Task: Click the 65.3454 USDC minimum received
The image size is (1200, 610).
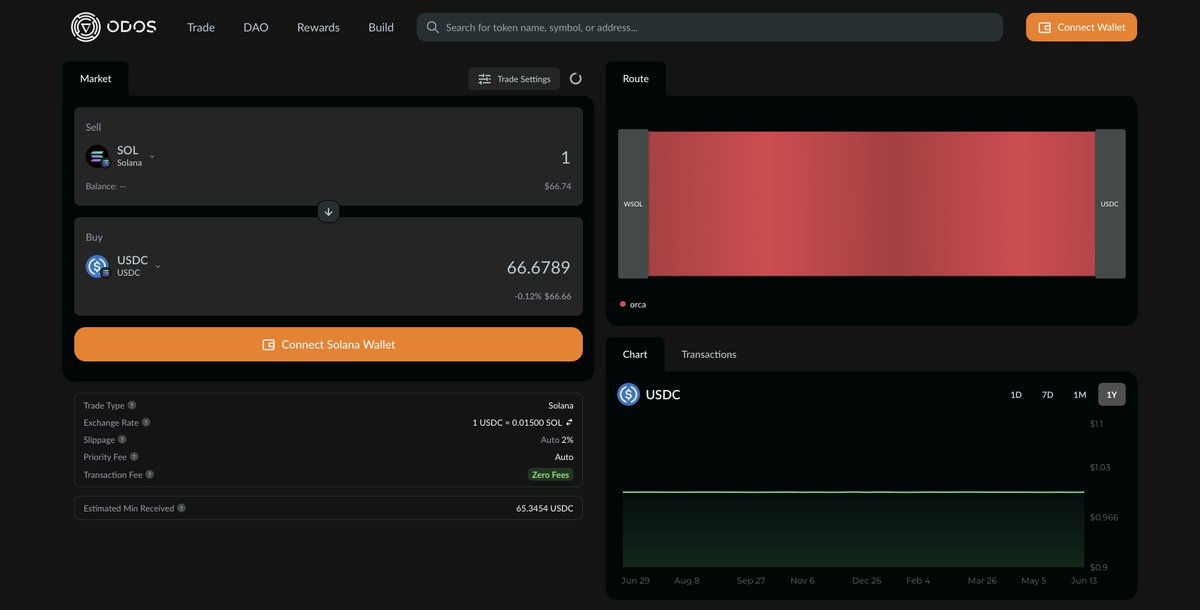Action: [545, 508]
